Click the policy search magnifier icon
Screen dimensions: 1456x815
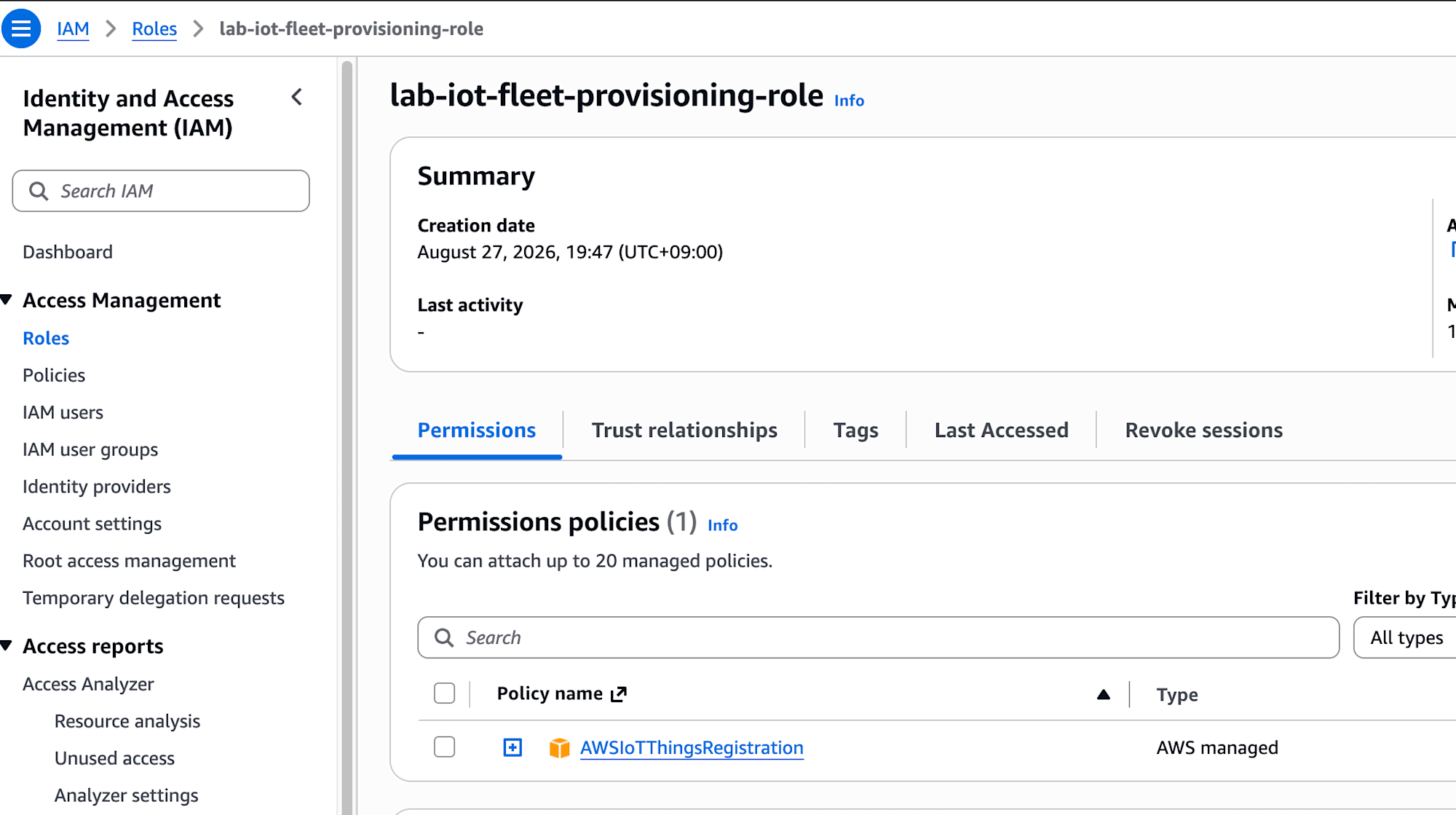444,638
